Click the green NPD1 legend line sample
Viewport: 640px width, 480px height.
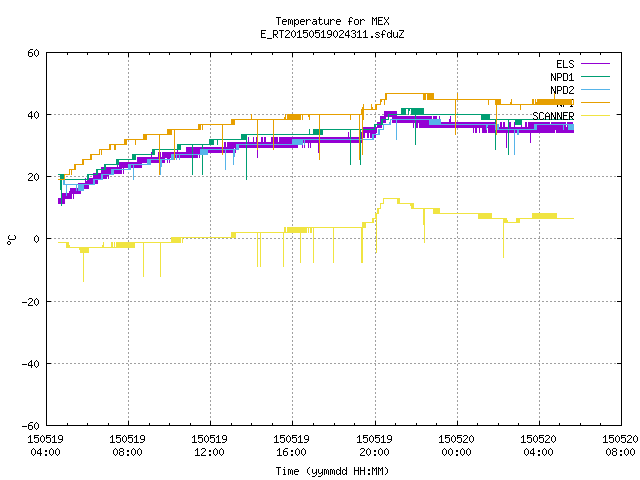596,77
